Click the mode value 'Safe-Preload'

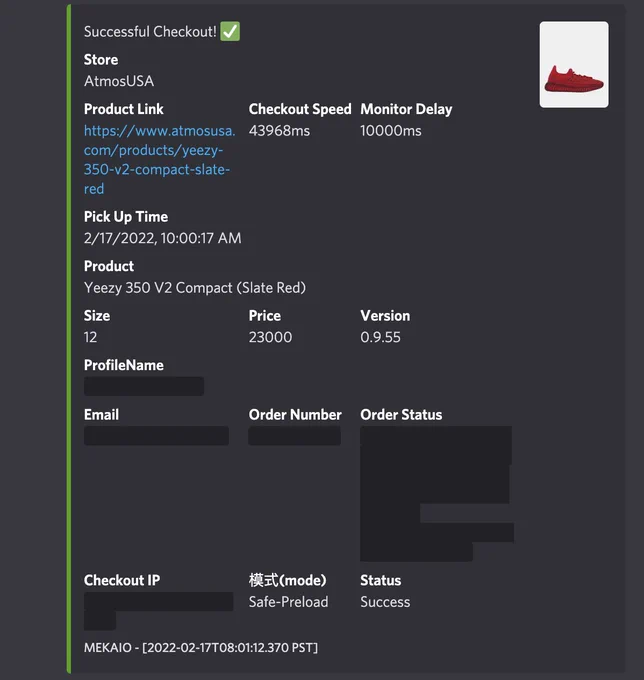click(288, 602)
